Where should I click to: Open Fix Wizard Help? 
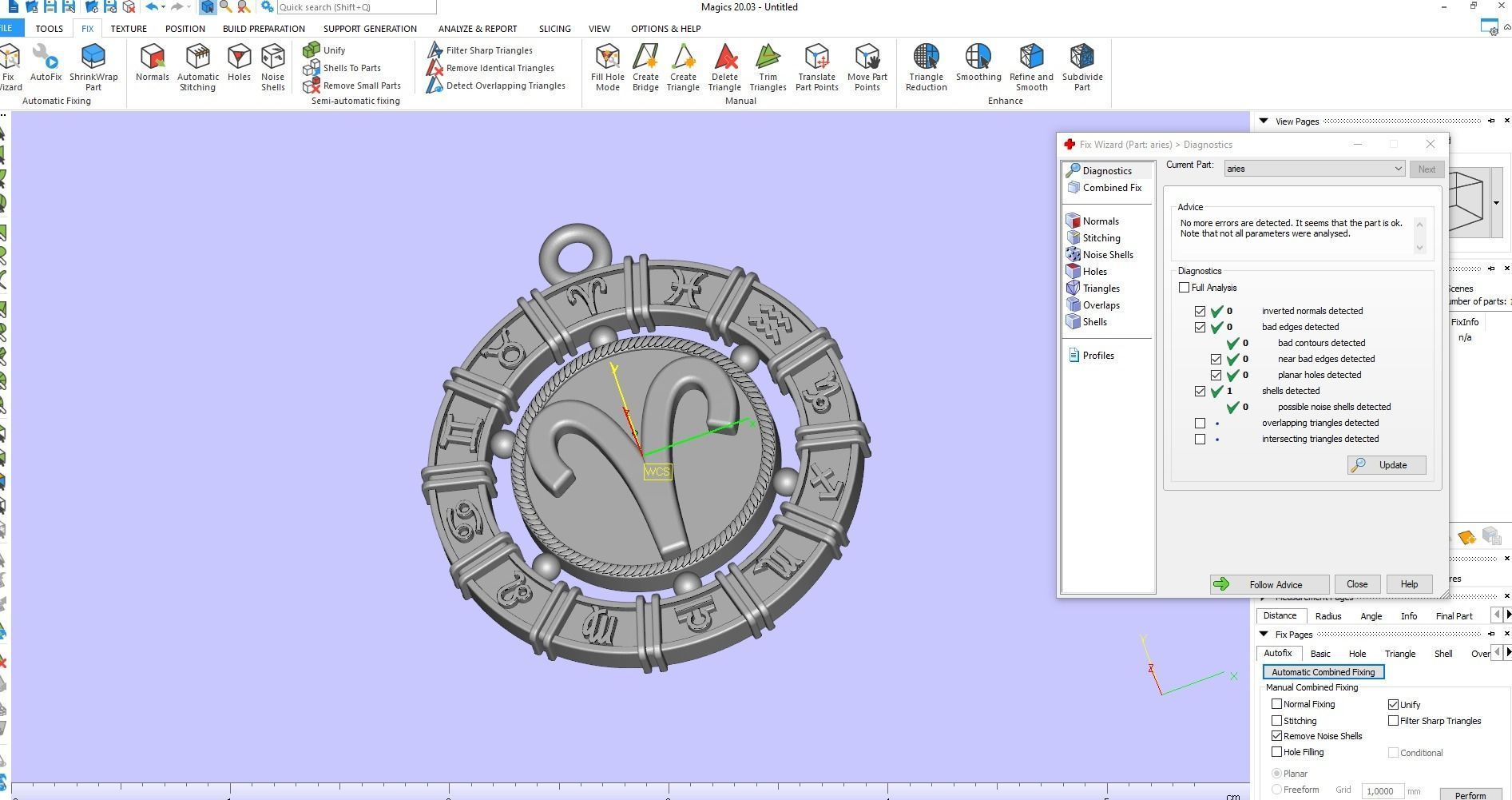[x=1408, y=584]
